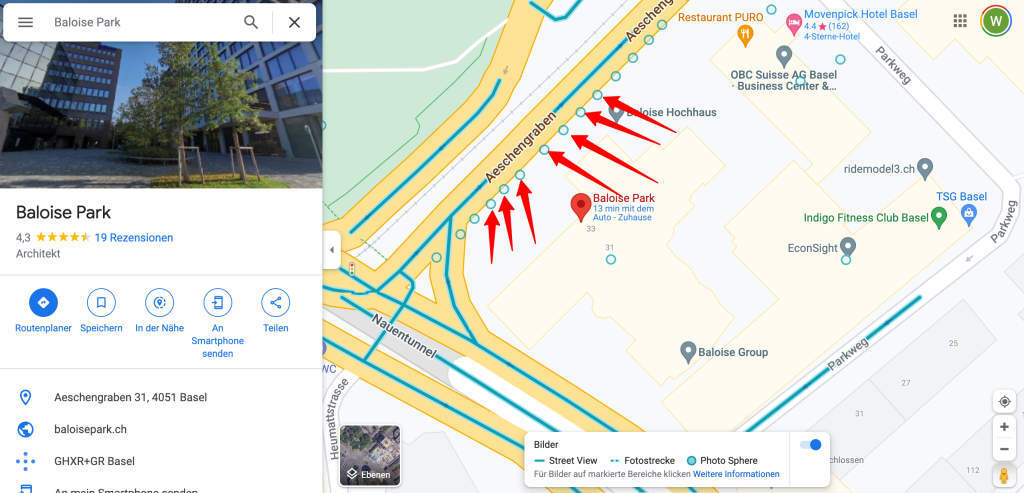Open the Movenpick Hotel Basel marker
1024x493 pixels.
794,25
